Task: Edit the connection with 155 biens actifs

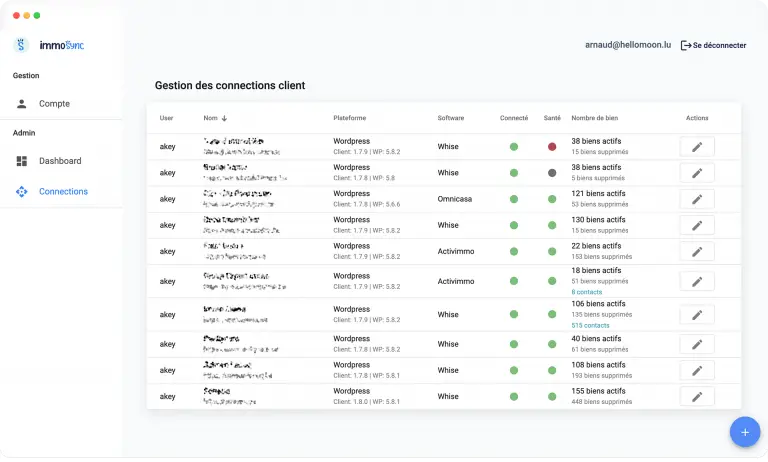Action: point(697,397)
